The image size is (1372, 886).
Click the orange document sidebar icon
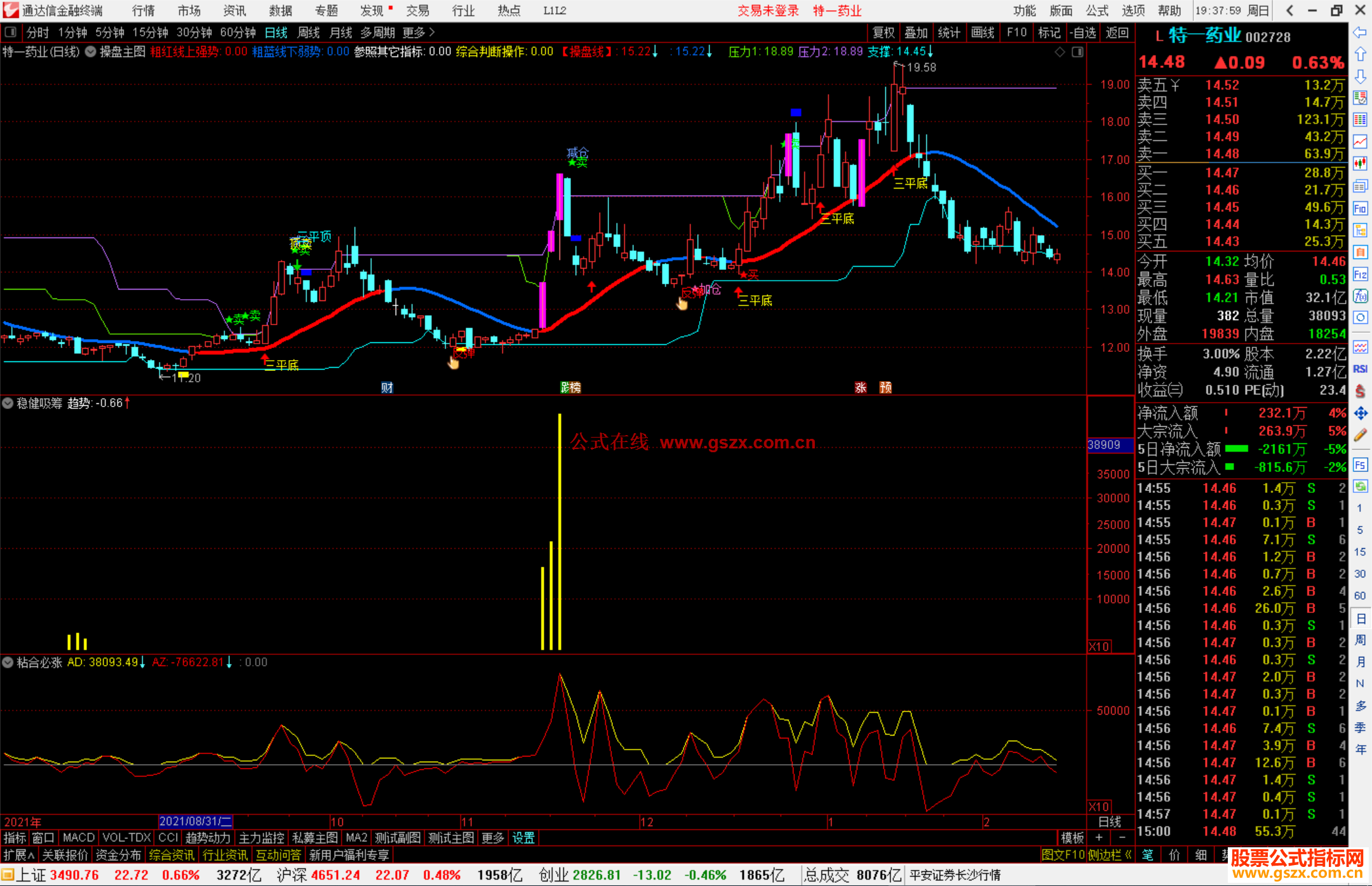(x=1360, y=252)
